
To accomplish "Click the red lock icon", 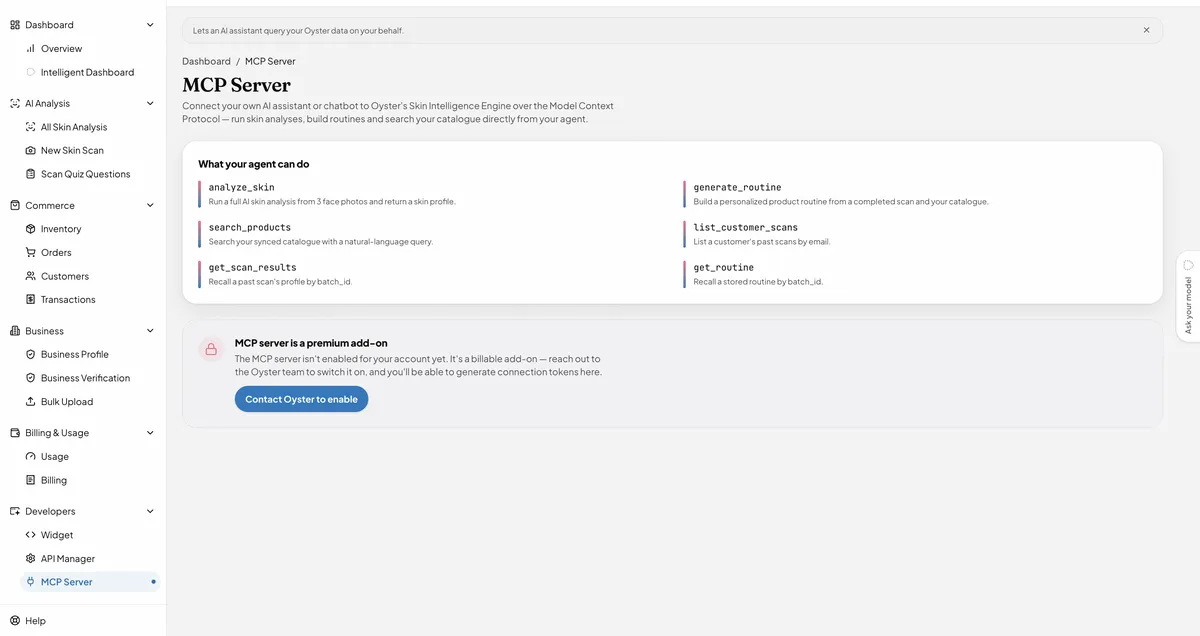I will pos(210,349).
